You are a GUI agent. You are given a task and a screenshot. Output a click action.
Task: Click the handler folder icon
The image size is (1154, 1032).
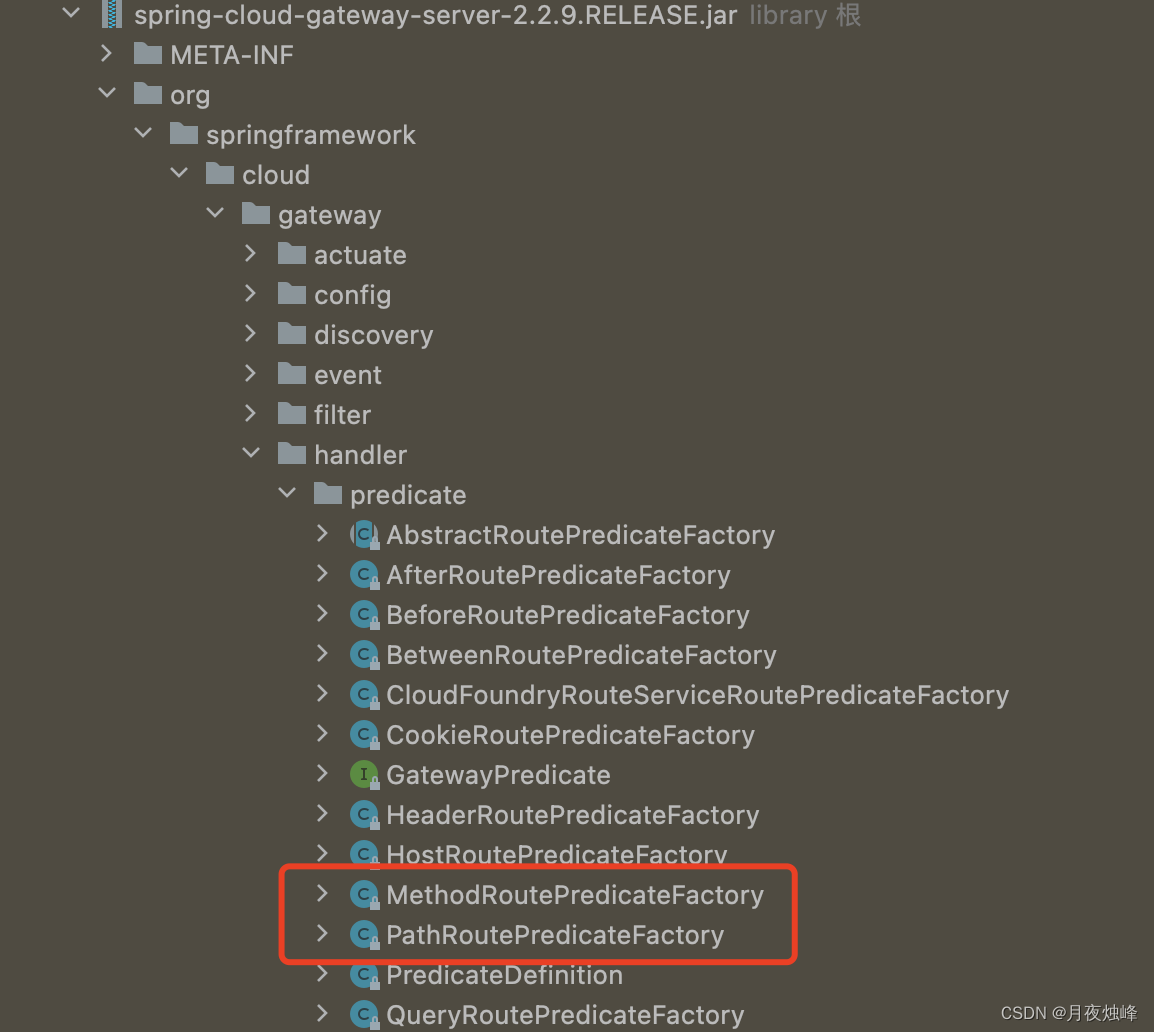pyautogui.click(x=291, y=453)
